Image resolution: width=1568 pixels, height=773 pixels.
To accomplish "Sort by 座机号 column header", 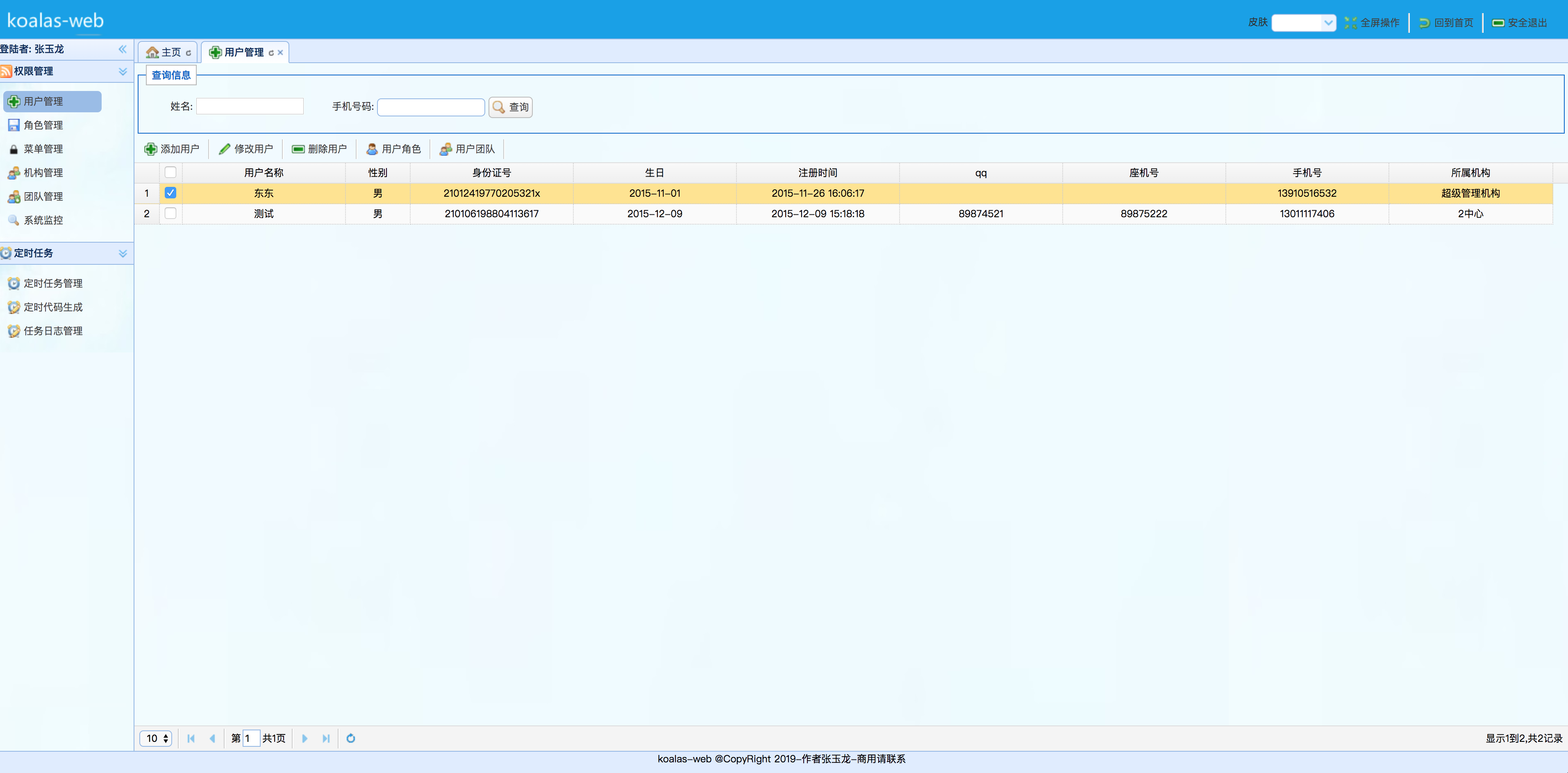I will coord(1144,173).
